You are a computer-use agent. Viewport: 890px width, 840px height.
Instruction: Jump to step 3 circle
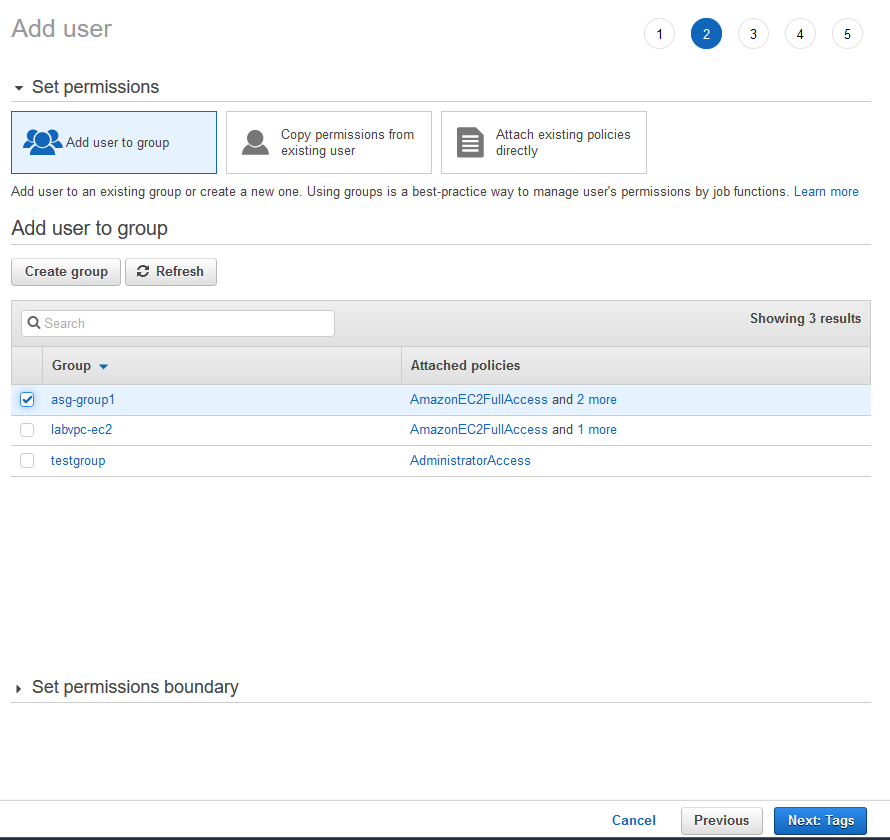coord(753,34)
